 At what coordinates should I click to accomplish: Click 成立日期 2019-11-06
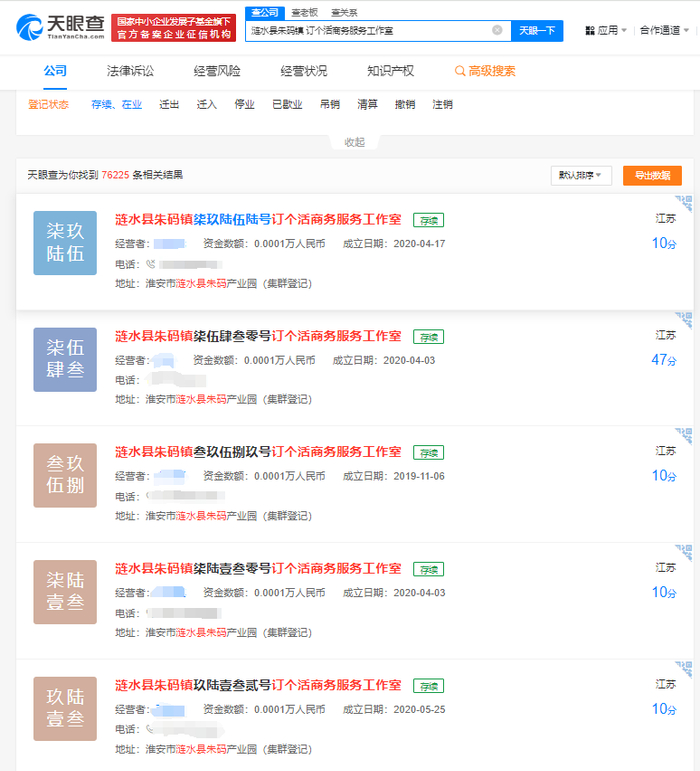[x=393, y=476]
